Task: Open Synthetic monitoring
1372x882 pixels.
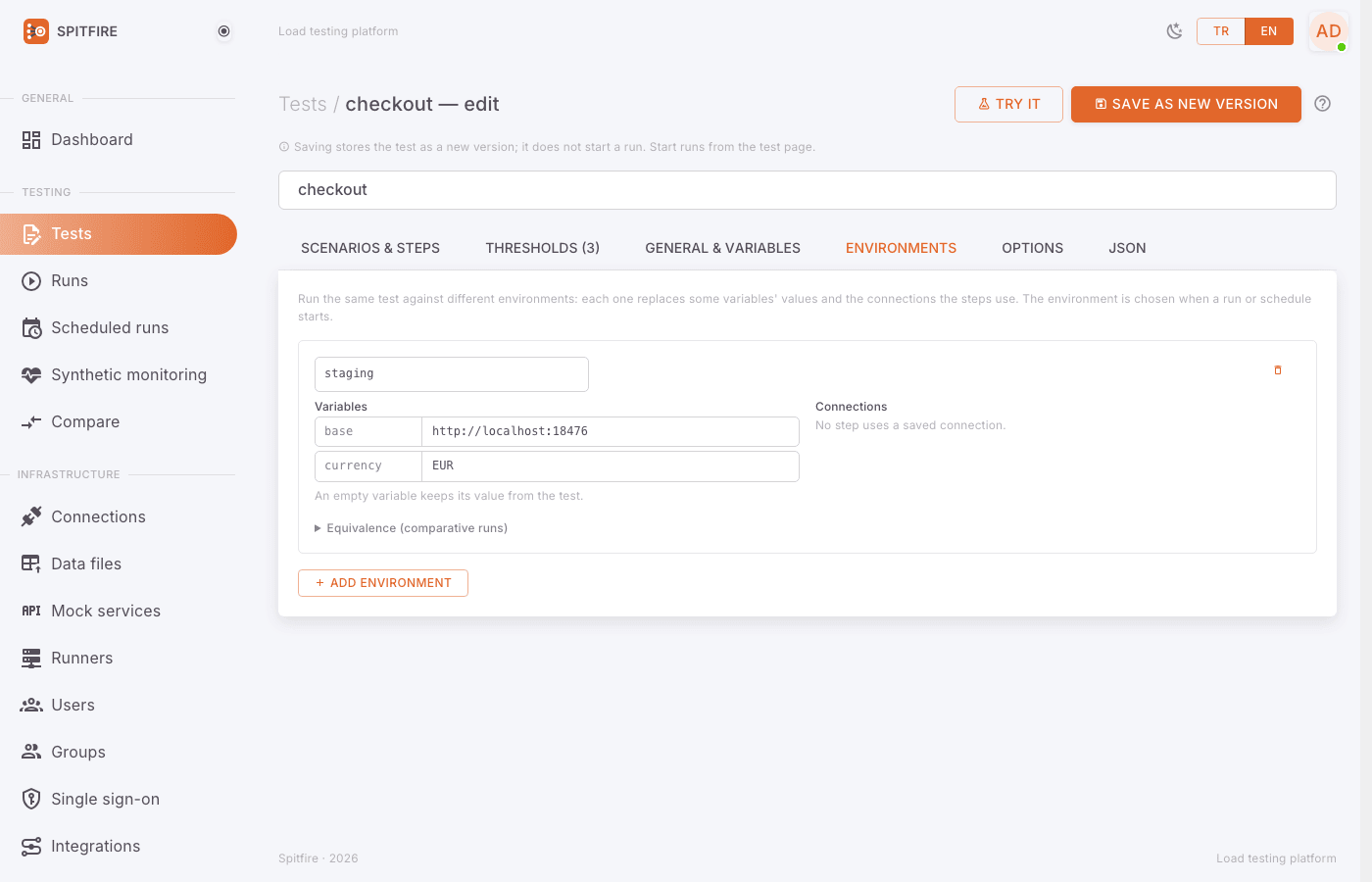Action: point(118,375)
